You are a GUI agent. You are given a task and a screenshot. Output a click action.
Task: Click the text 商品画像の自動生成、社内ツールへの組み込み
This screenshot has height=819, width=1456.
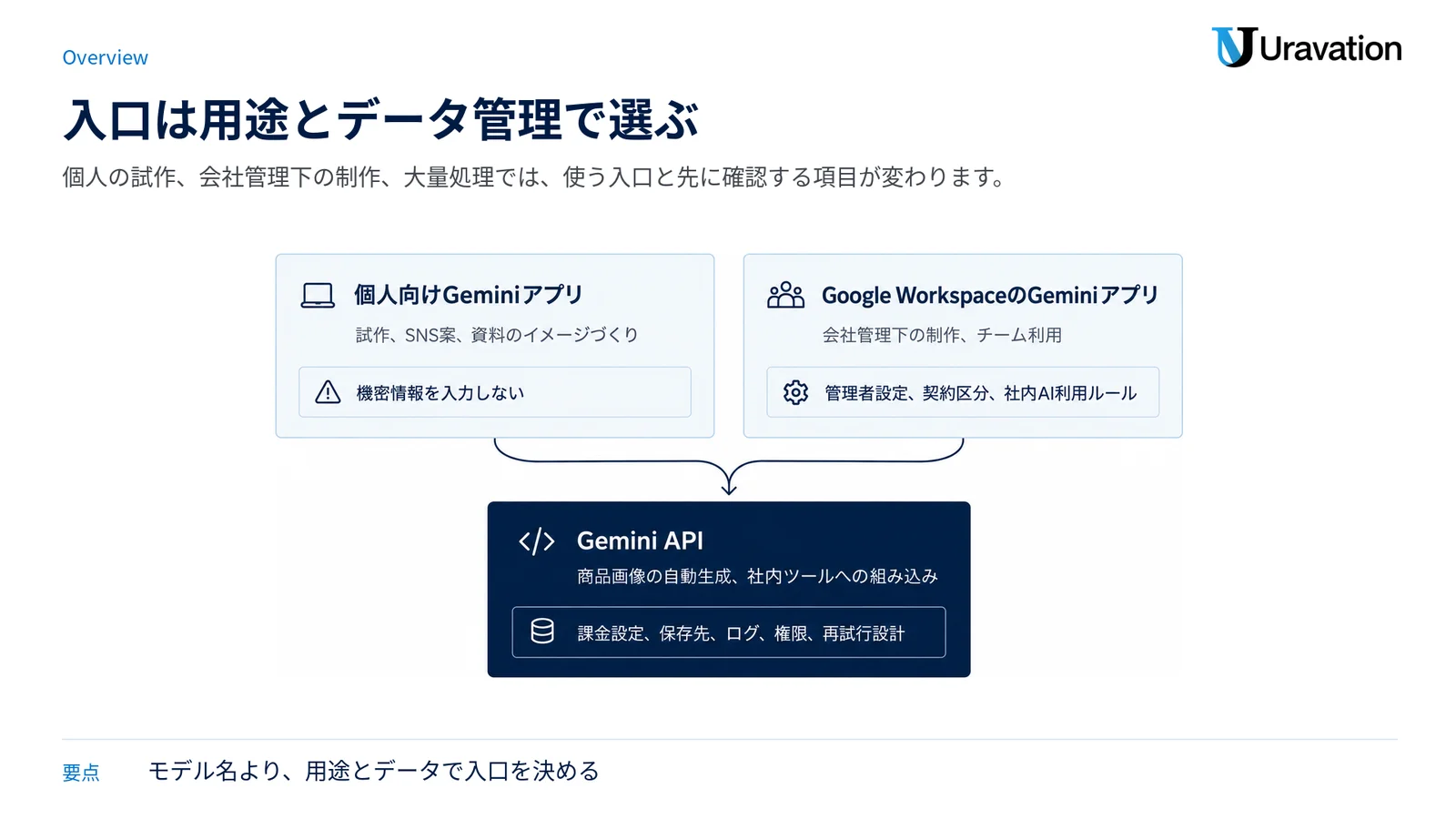[757, 576]
